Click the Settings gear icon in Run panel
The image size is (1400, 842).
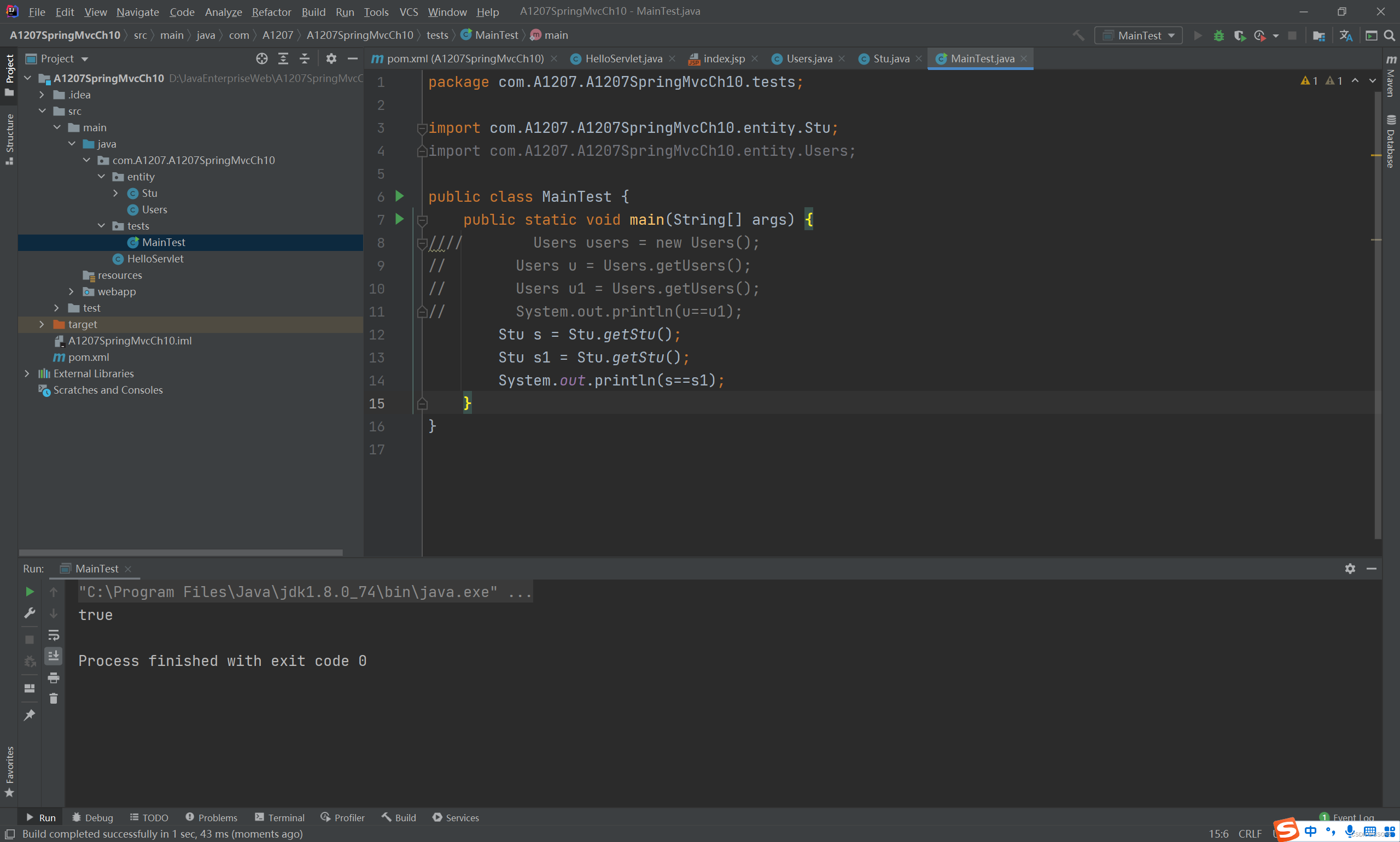click(1350, 568)
